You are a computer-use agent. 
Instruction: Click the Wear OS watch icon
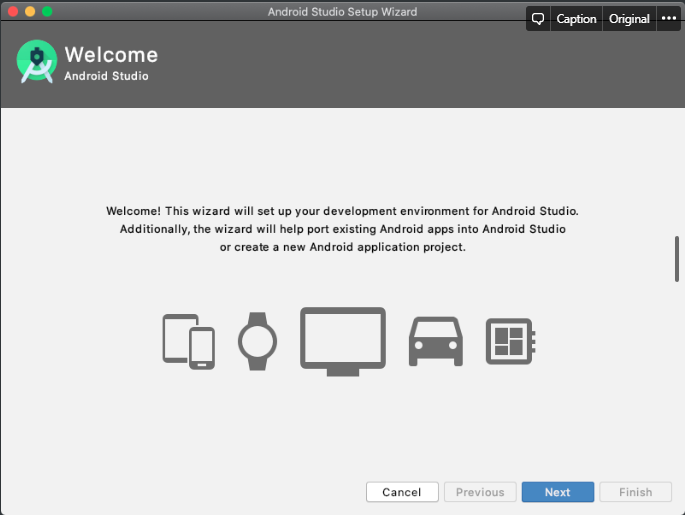[257, 341]
